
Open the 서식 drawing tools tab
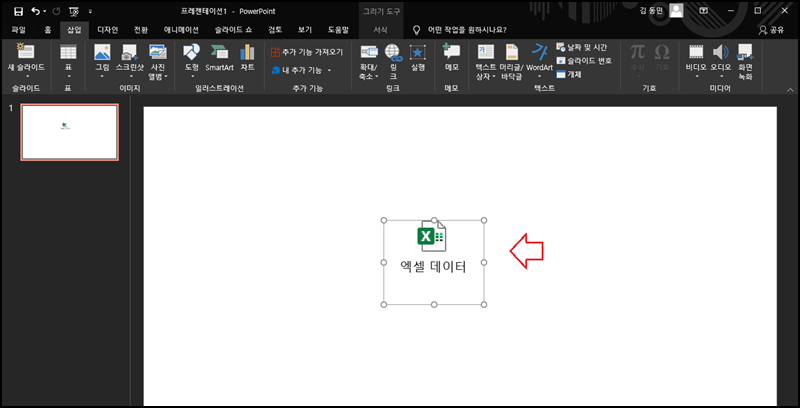click(380, 30)
